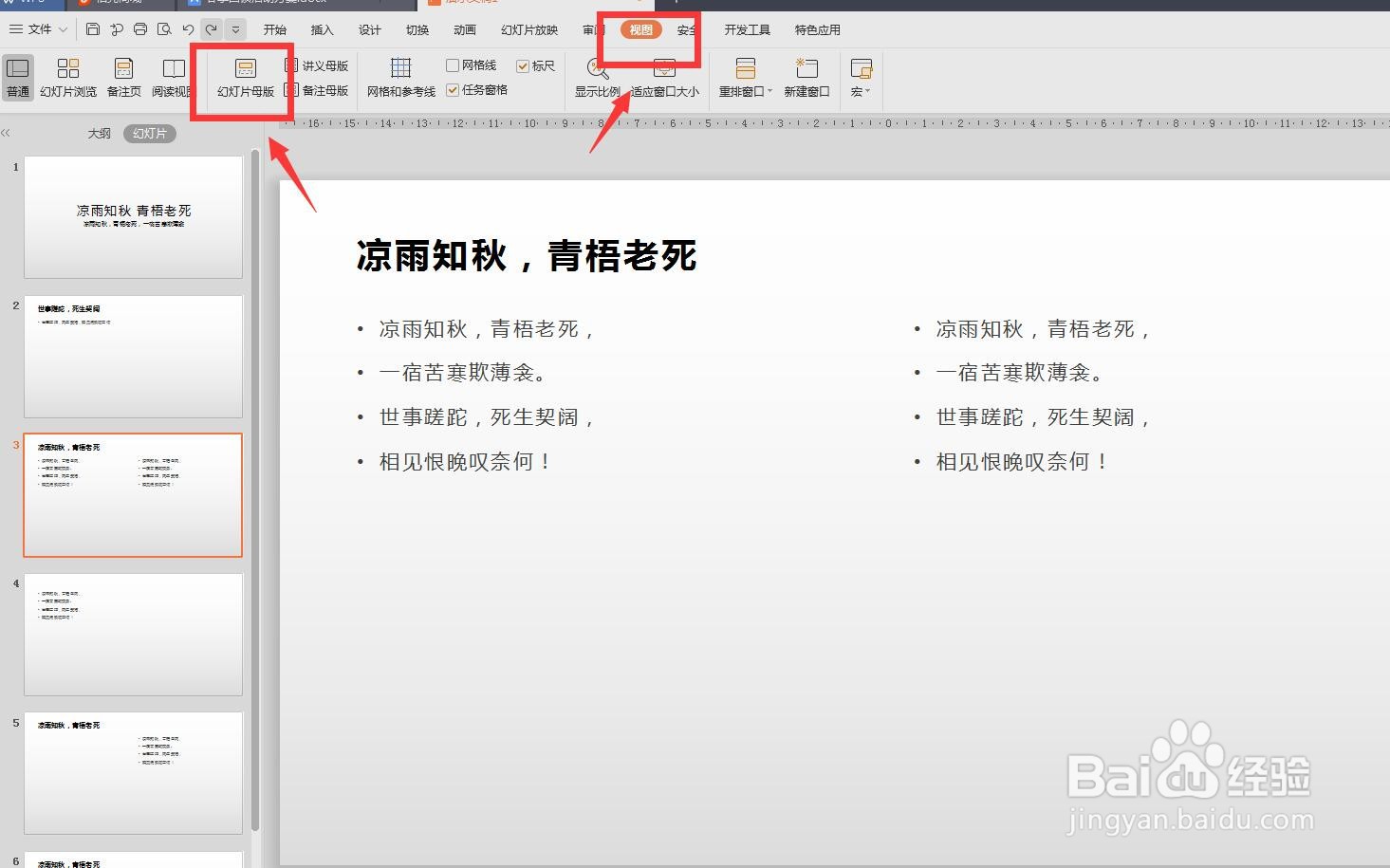1390x868 pixels.
Task: Select slide 4 thumbnail
Action: click(x=133, y=634)
